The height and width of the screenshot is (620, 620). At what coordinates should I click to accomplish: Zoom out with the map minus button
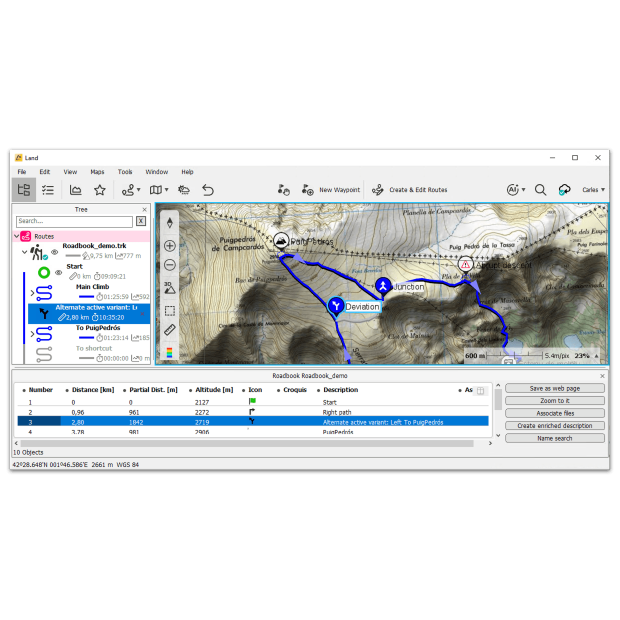point(170,265)
